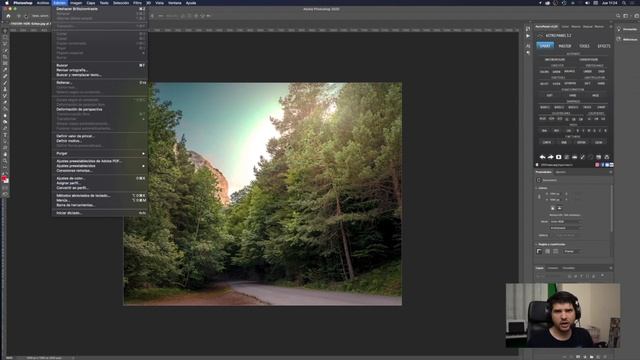Click the Astro Panel undo arrow icon
This screenshot has width=640, height=360.
point(542,157)
